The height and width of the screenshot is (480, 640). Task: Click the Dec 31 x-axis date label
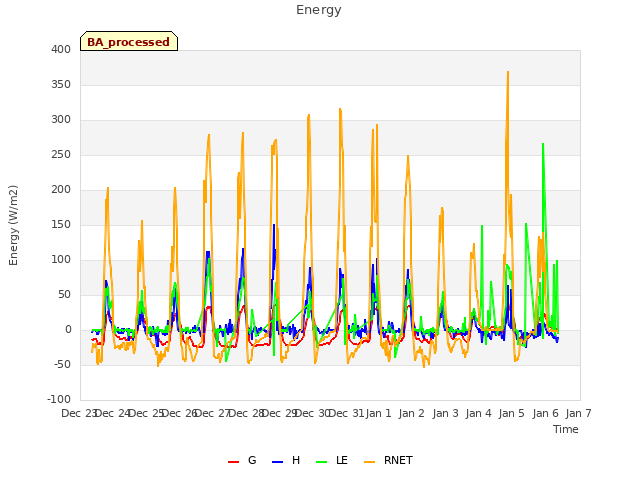coord(346,413)
